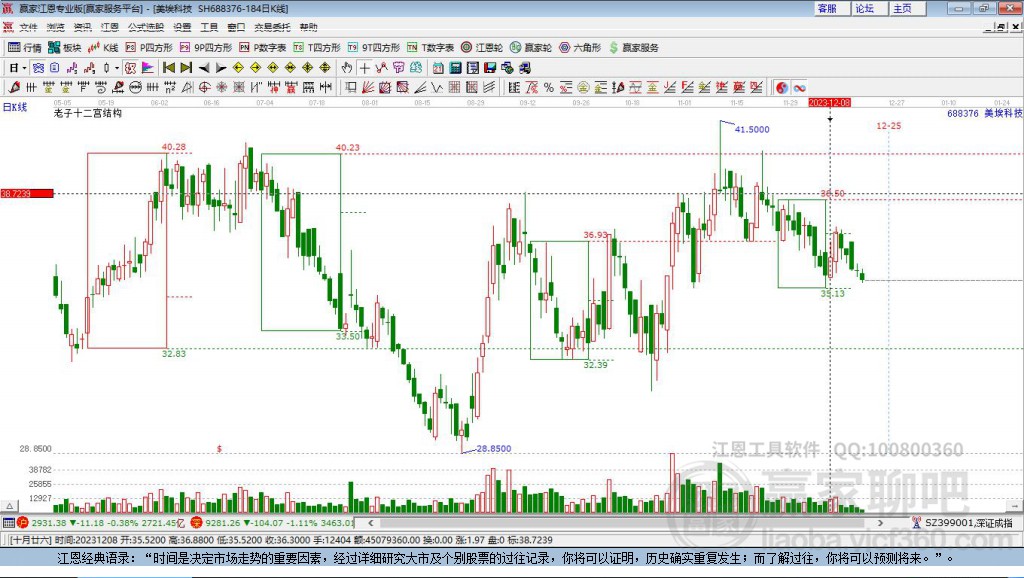Open the 资讯 menu
This screenshot has width=1024, height=578.
(x=83, y=27)
